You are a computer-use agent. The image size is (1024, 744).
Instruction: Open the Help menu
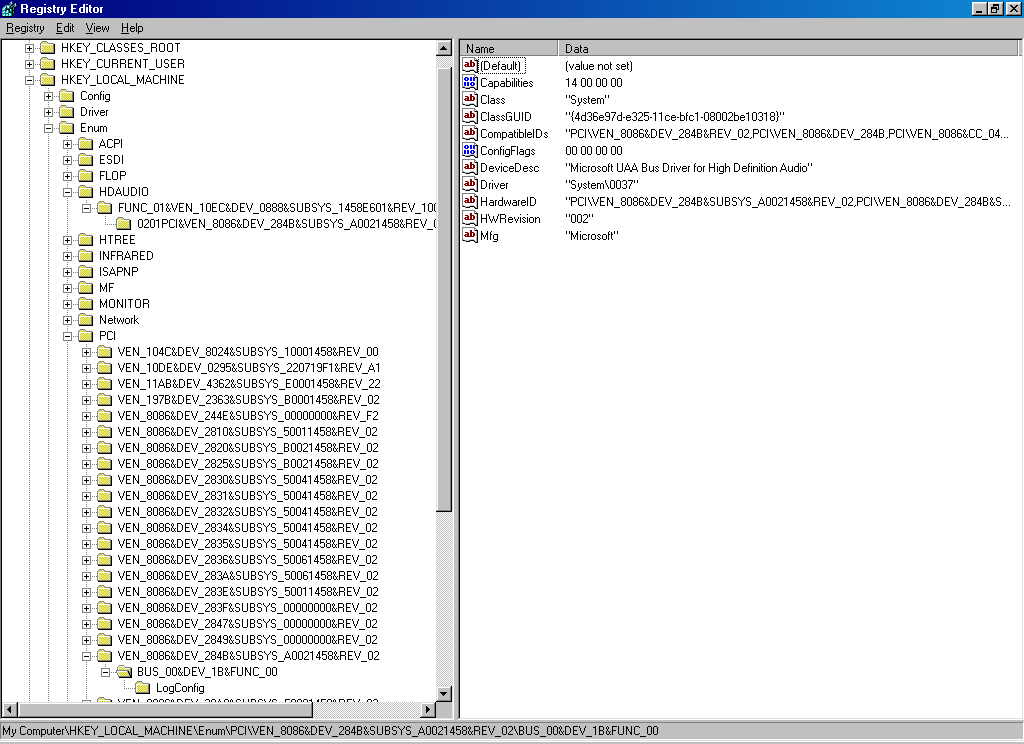coord(132,28)
